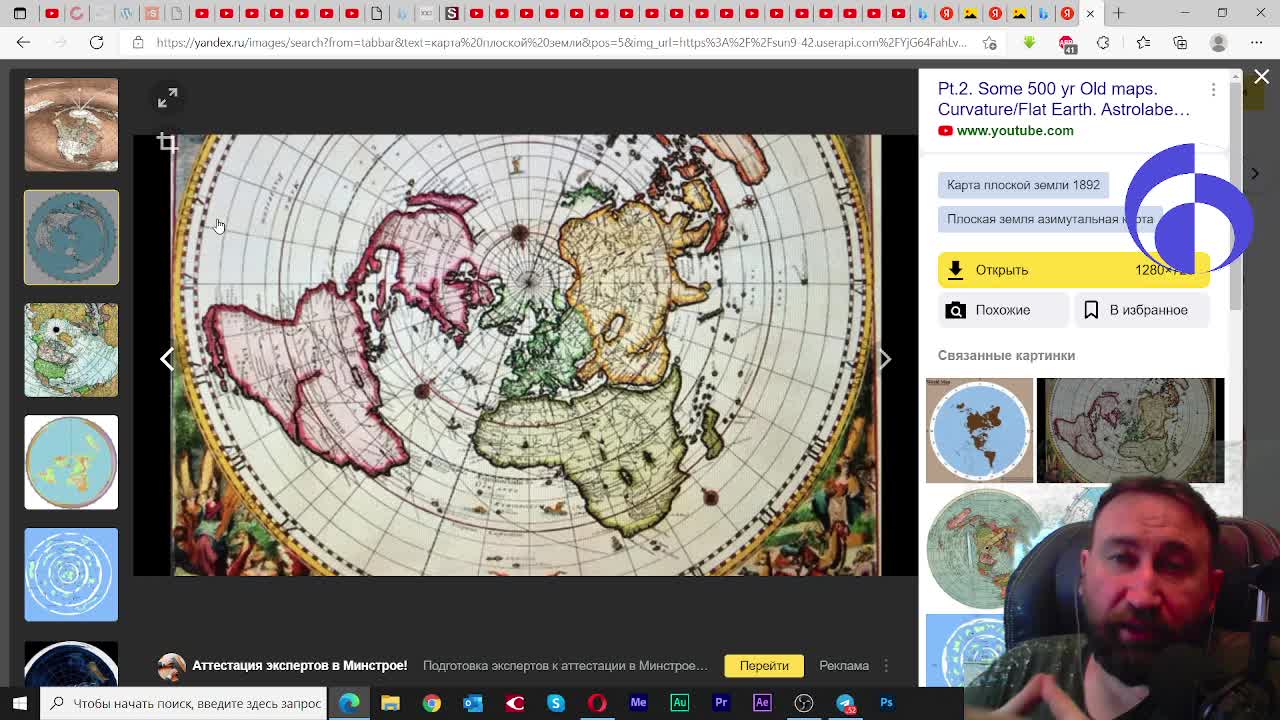This screenshot has height=720, width=1280.
Task: Click the URL address bar
Action: click(x=560, y=43)
